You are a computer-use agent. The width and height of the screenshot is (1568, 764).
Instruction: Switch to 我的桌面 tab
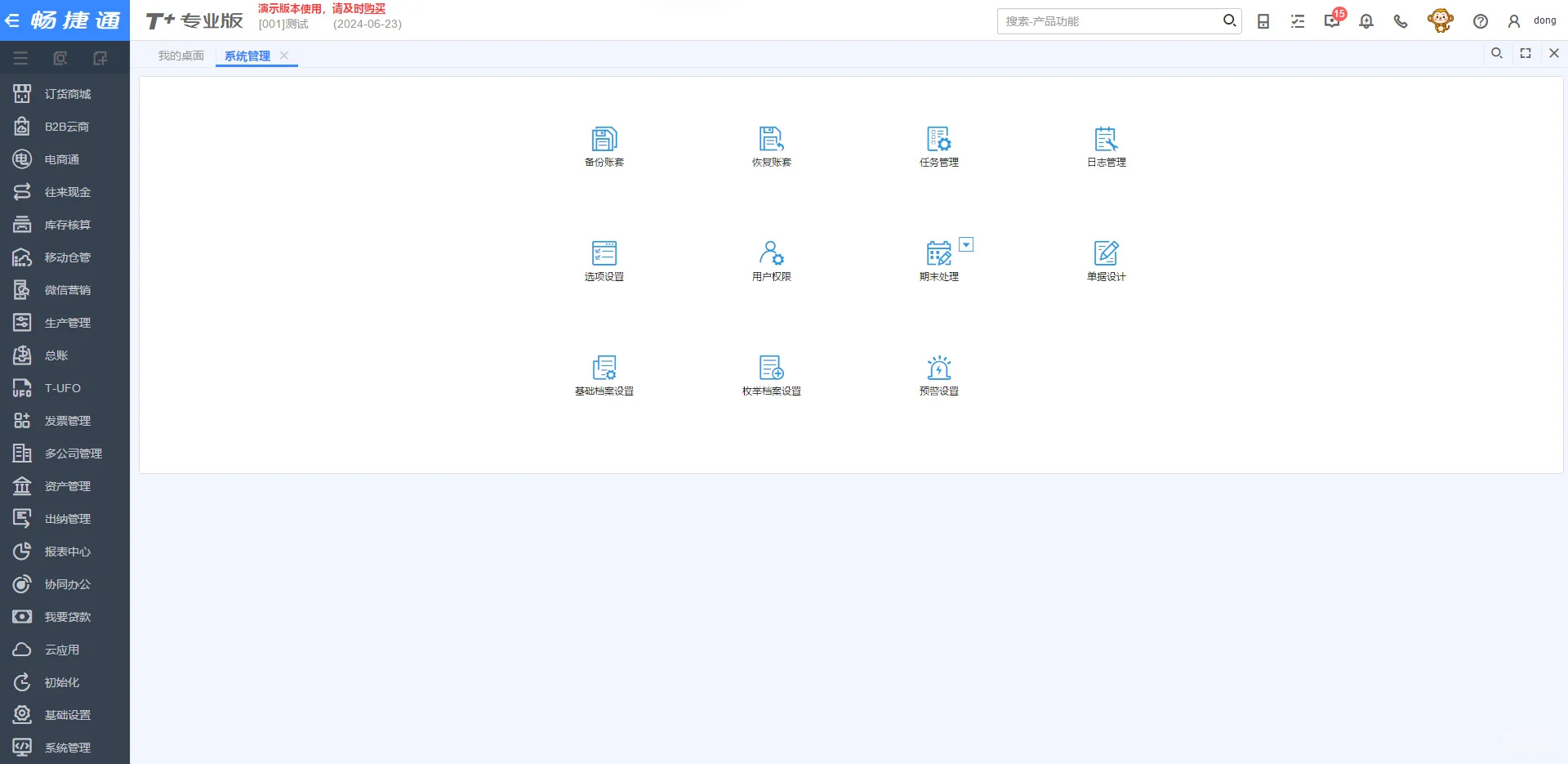pyautogui.click(x=181, y=56)
